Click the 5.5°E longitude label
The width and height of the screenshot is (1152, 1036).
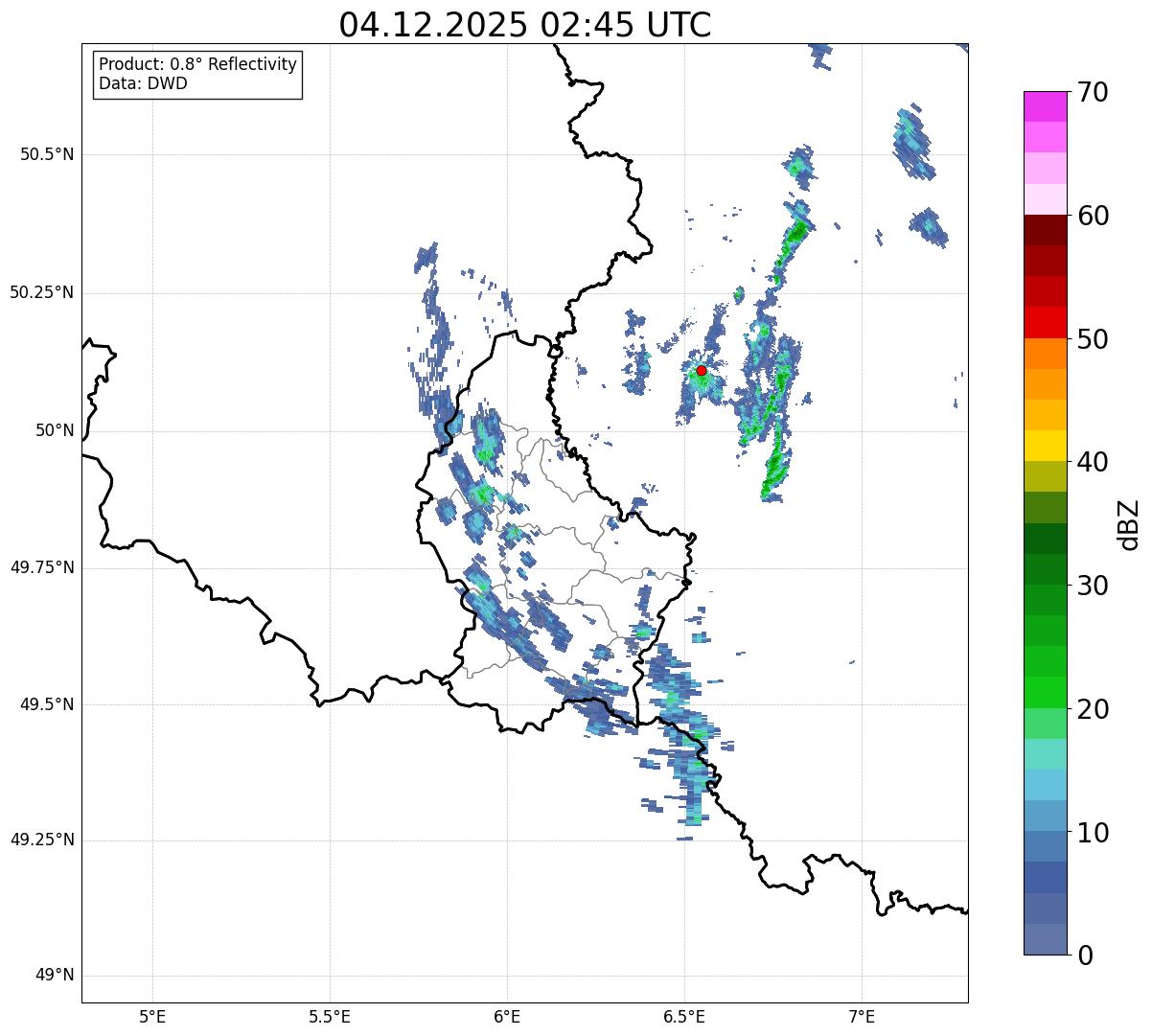click(x=330, y=1016)
